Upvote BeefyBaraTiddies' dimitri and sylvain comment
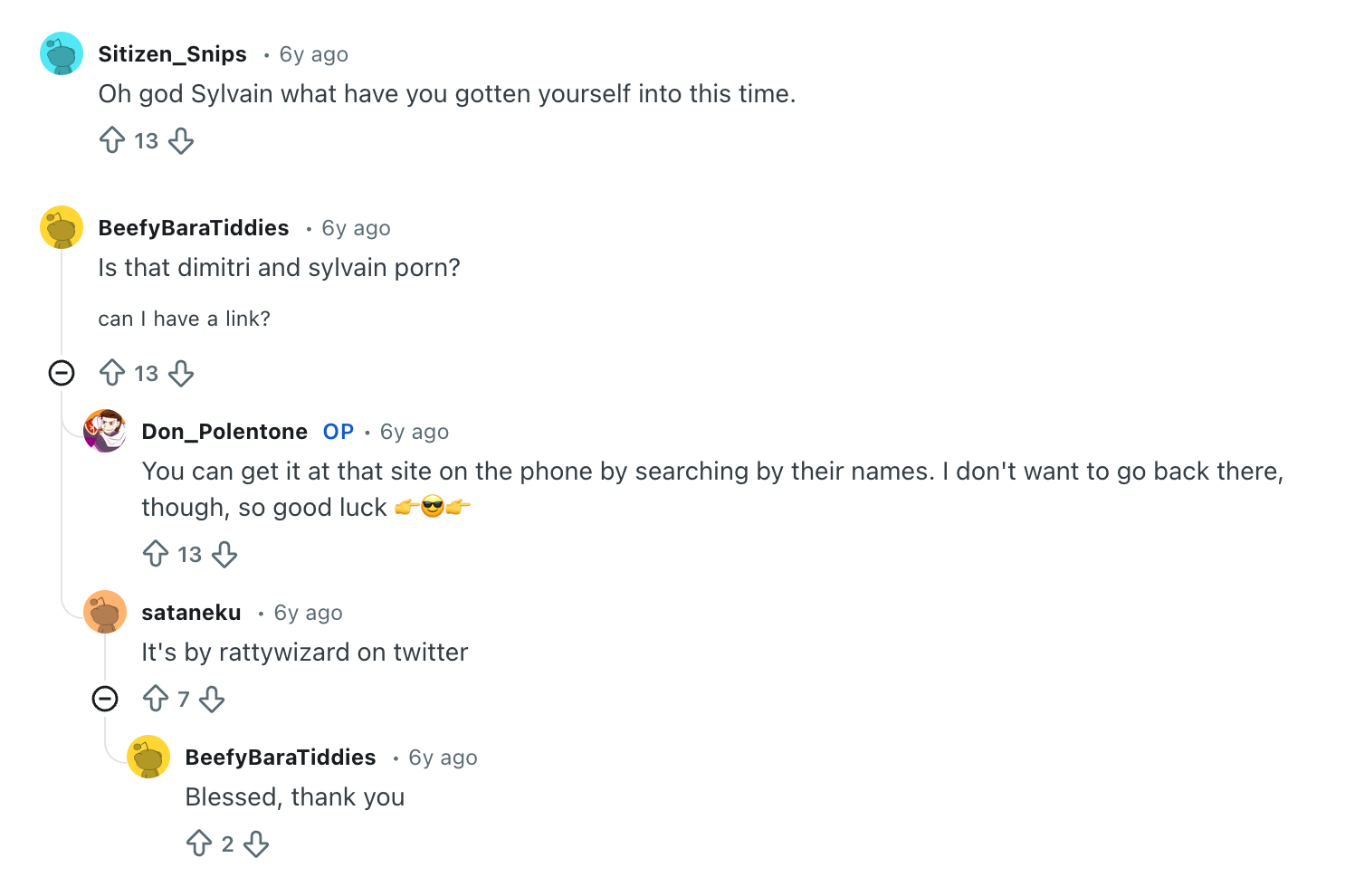 112,373
